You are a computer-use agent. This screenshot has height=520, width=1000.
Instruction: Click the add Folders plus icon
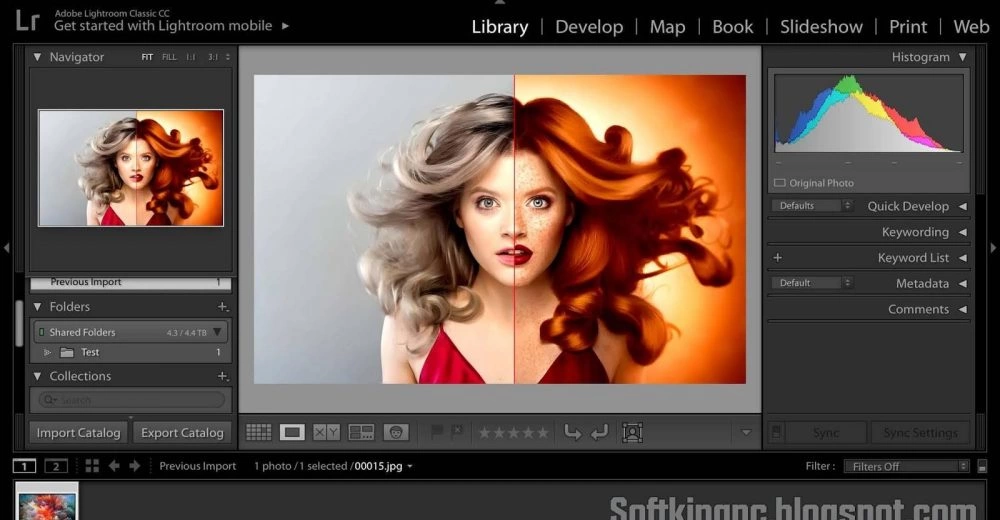click(x=222, y=307)
